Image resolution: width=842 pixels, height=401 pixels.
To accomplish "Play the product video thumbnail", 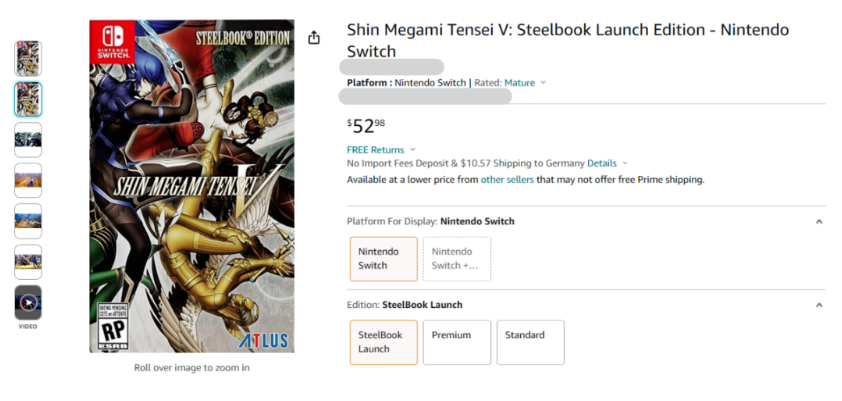I will pos(28,302).
